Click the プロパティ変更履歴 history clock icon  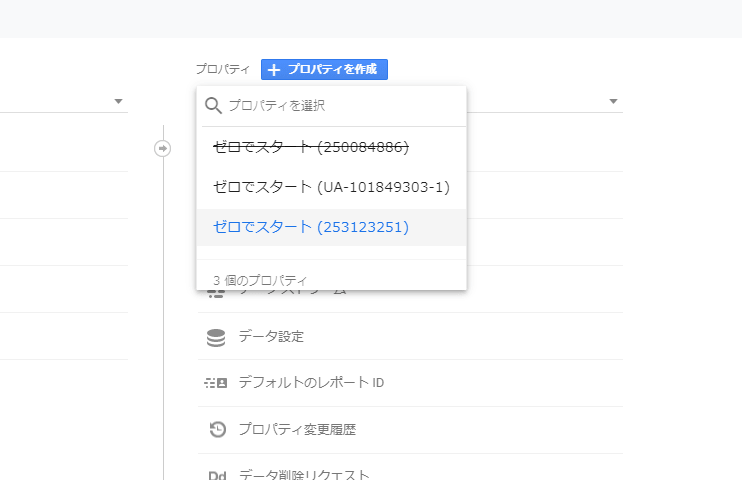[x=216, y=430]
